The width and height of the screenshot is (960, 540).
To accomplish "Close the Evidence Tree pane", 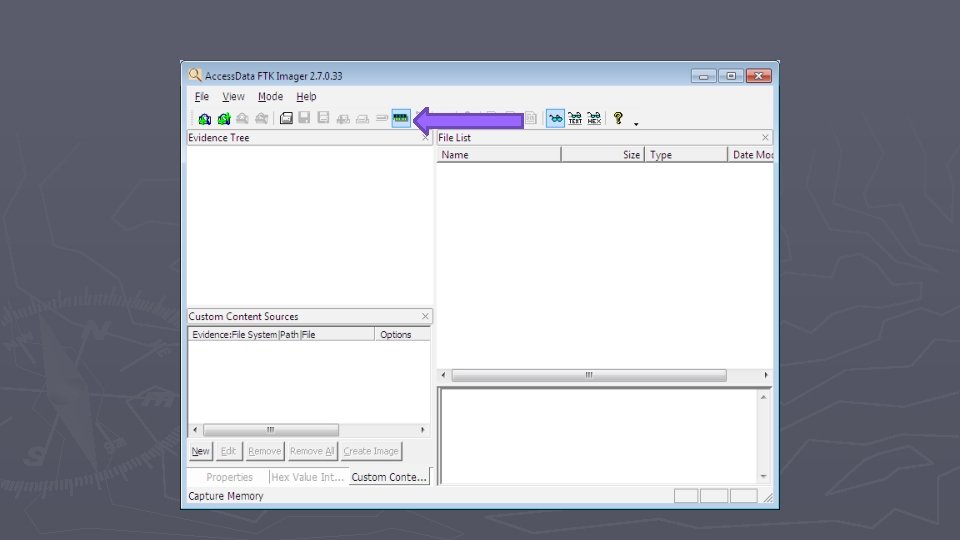I will [426, 138].
